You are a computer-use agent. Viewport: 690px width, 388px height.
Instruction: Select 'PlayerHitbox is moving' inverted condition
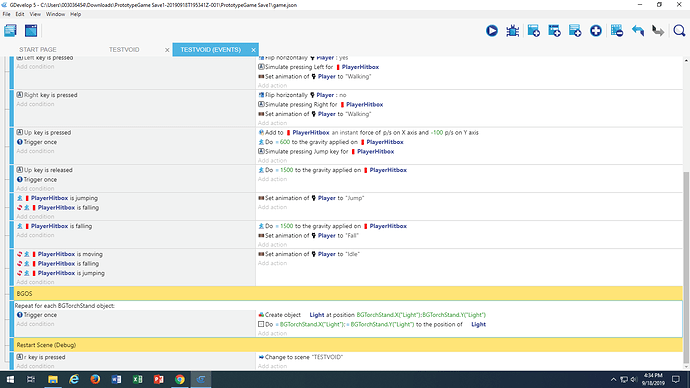click(x=60, y=254)
